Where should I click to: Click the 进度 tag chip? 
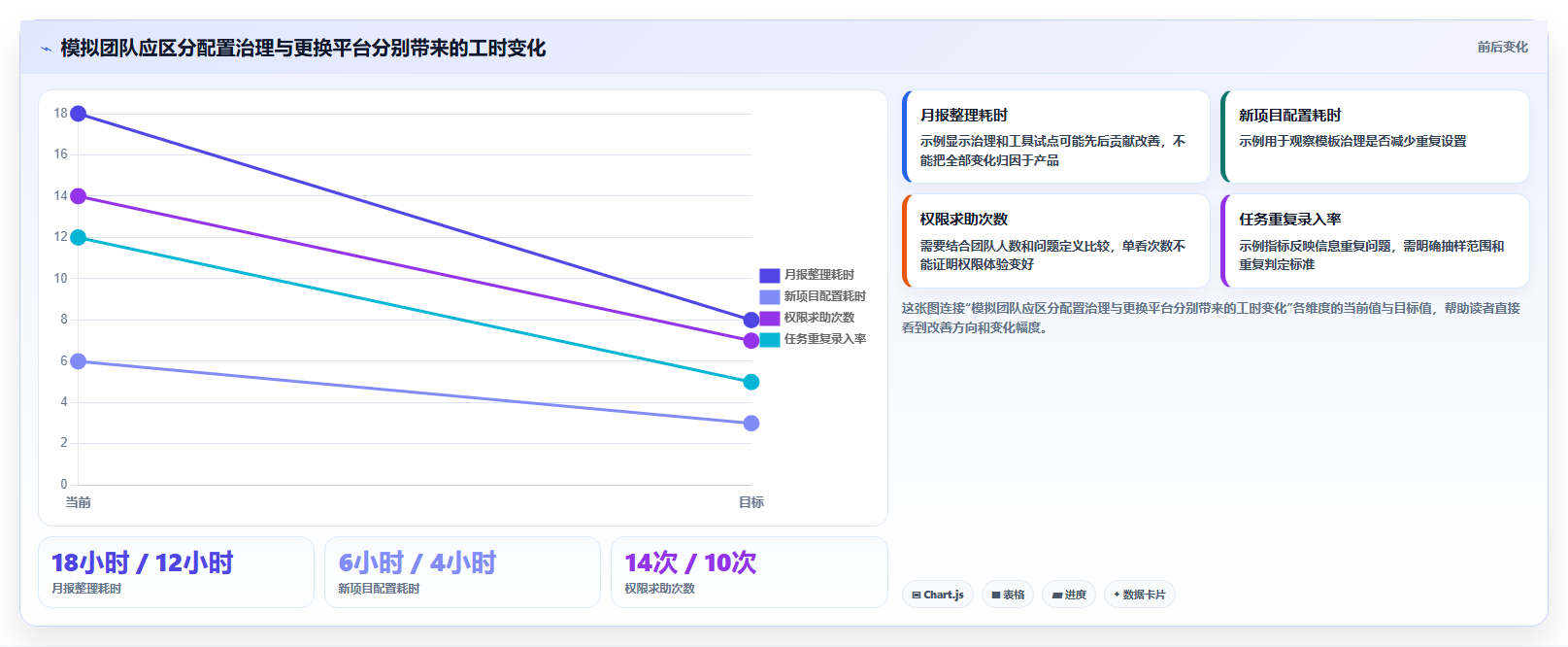tap(1069, 595)
